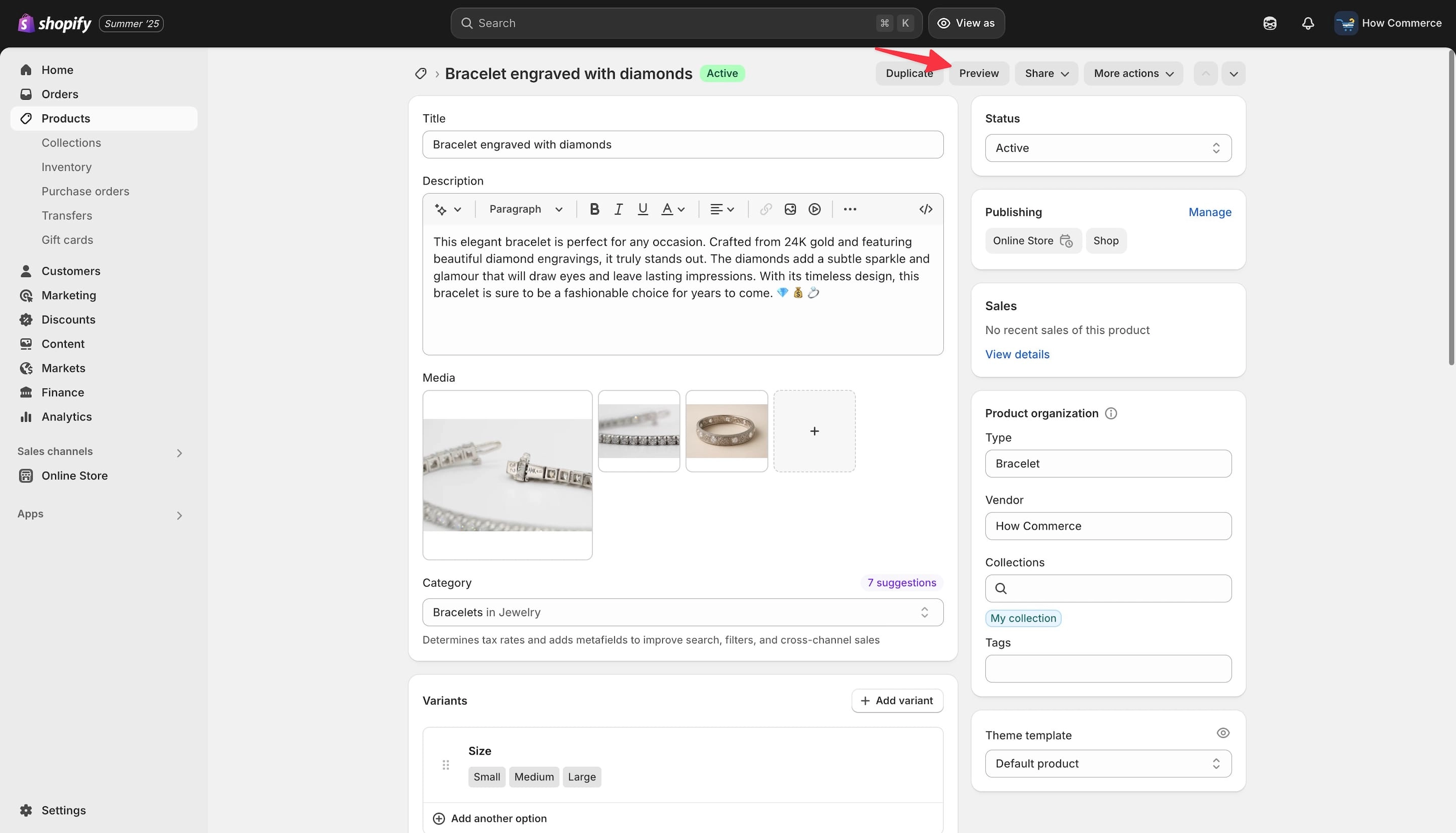The width and height of the screenshot is (1456, 833).
Task: Open Analytics in sidebar
Action: (104, 417)
